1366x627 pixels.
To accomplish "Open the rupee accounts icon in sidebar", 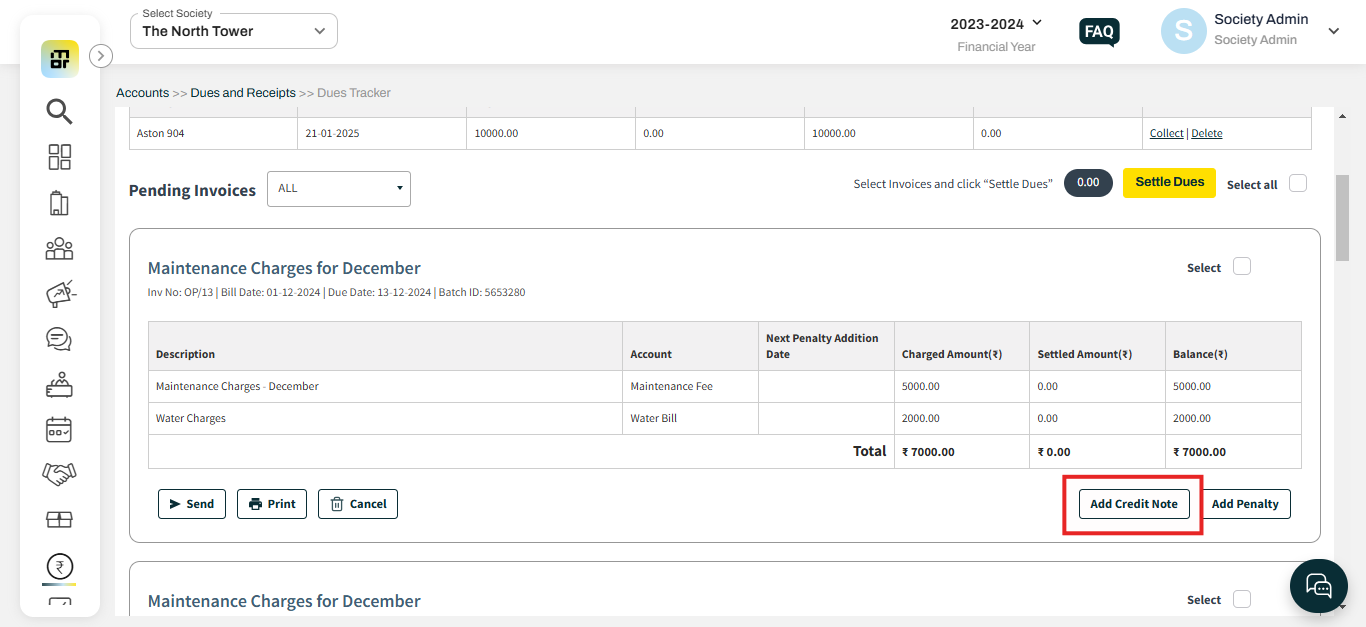I will (59, 566).
